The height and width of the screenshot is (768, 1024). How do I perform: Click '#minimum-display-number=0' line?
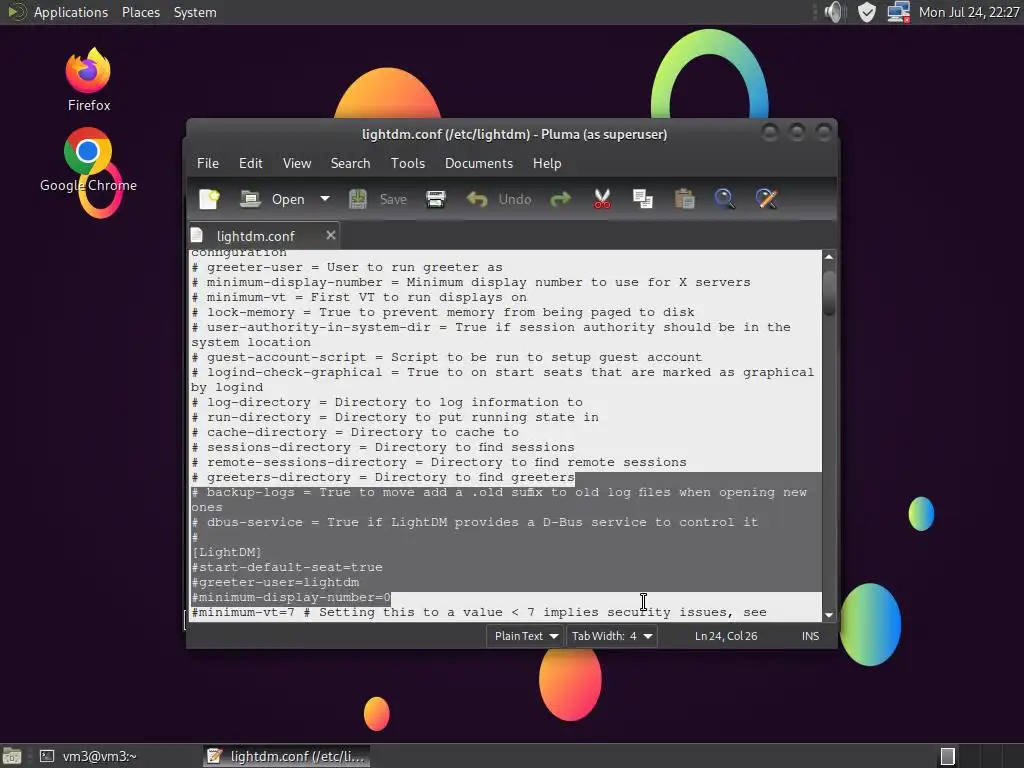(291, 598)
